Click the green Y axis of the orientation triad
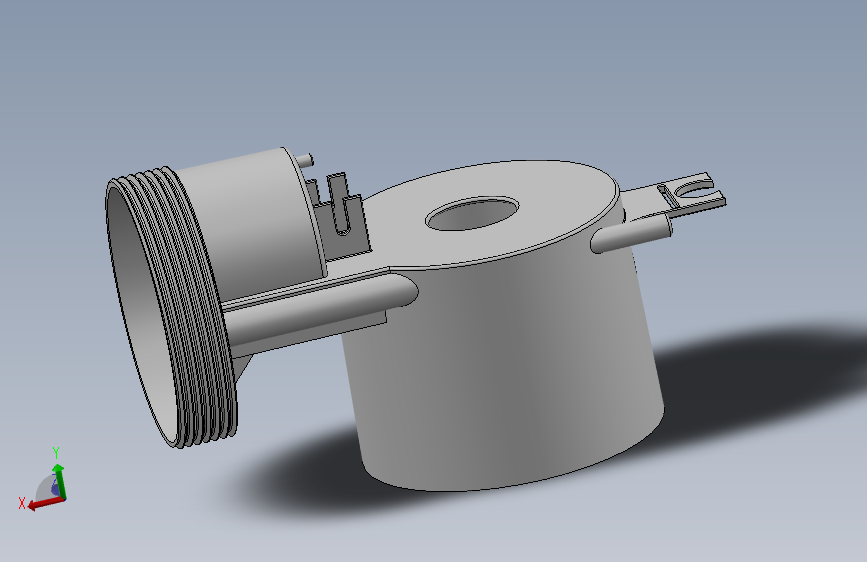 pos(60,482)
